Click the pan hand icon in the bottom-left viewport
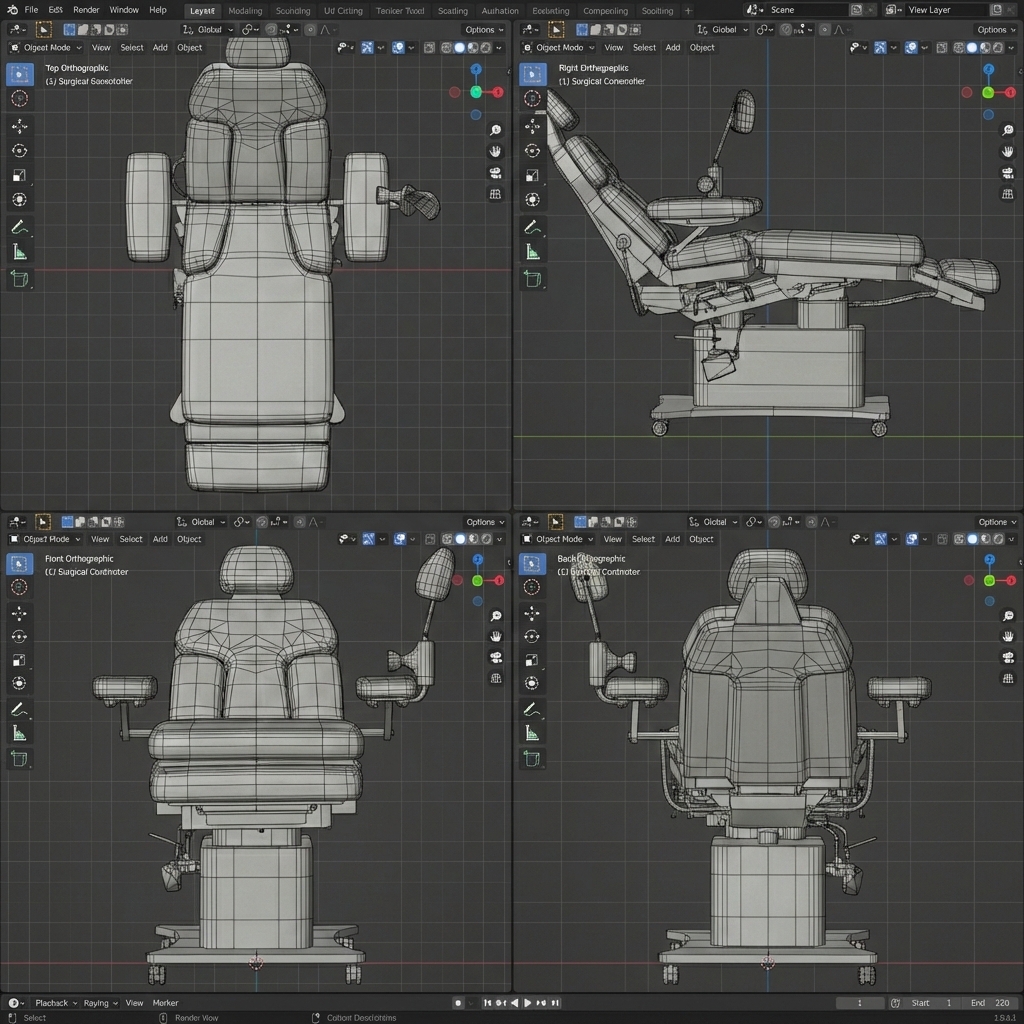This screenshot has width=1024, height=1024. pos(495,635)
